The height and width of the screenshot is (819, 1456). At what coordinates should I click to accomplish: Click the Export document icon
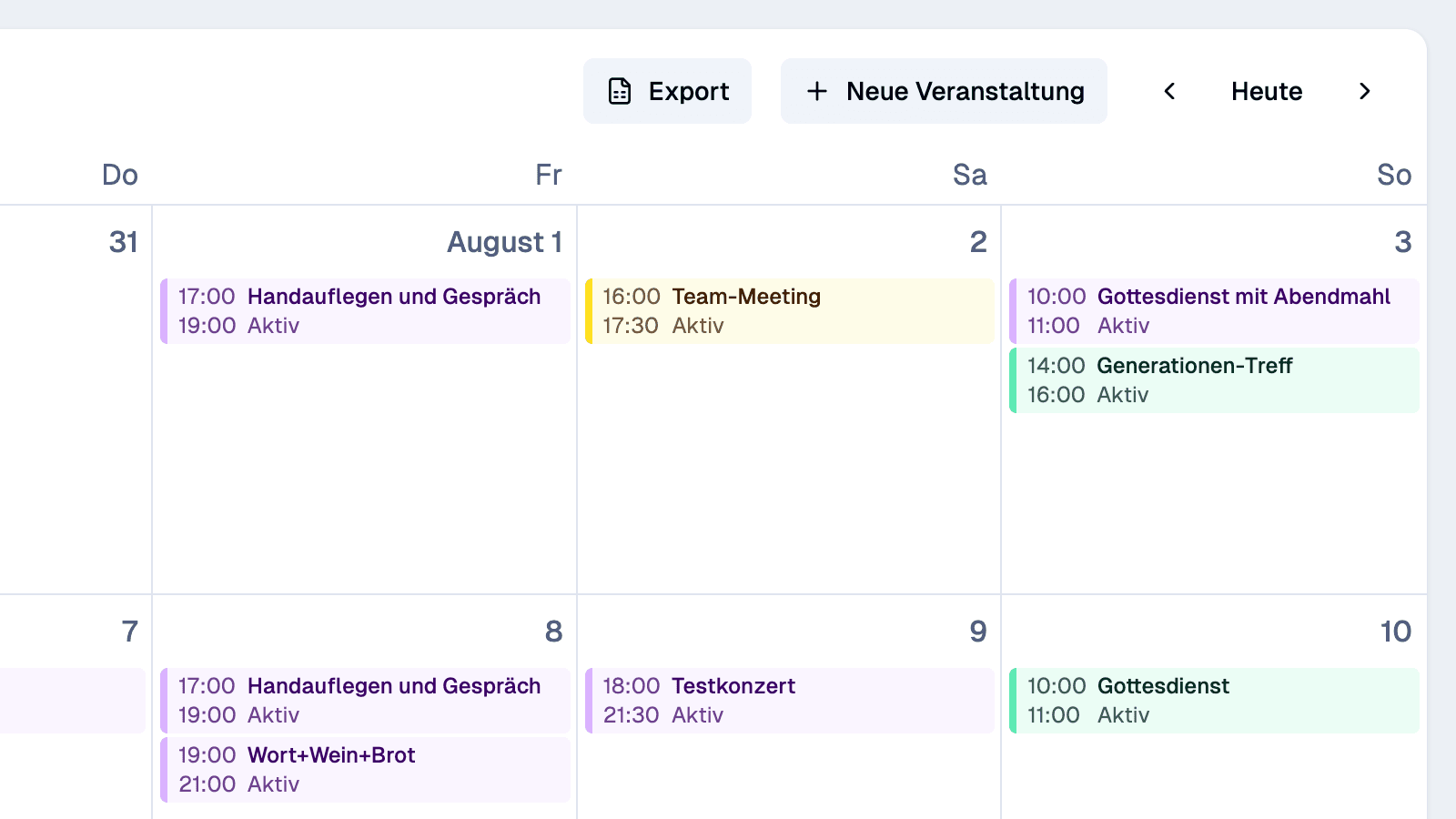click(x=620, y=90)
